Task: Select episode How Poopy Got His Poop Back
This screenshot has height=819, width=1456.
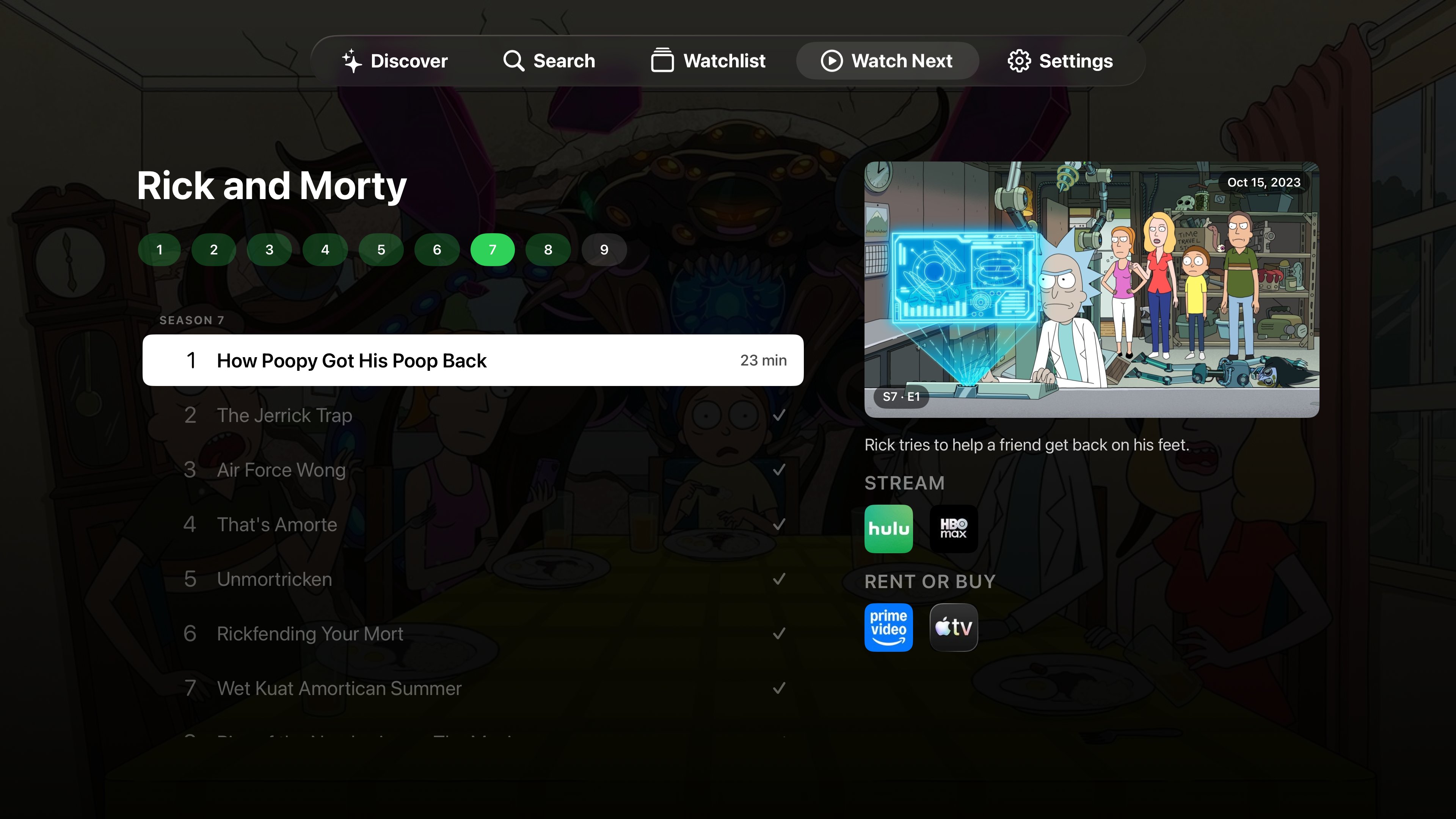Action: [x=473, y=361]
